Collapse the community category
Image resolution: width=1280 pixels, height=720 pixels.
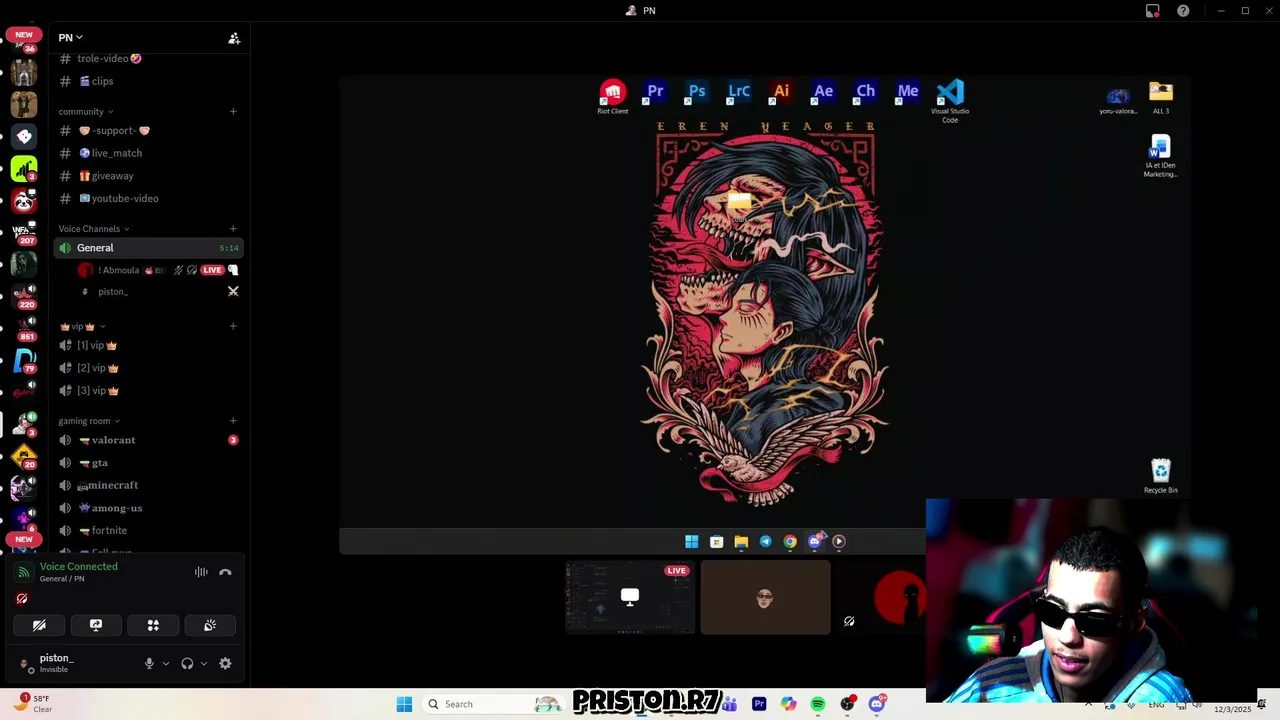85,111
